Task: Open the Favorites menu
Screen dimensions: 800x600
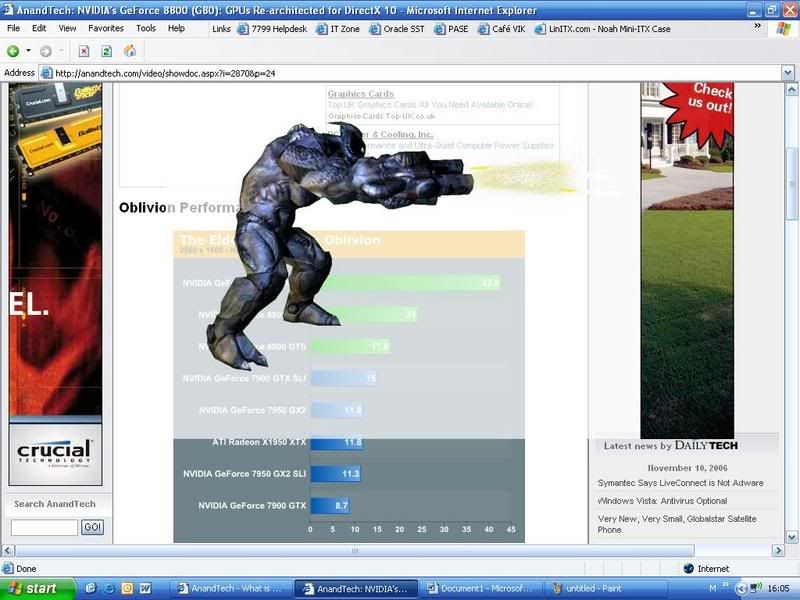Action: click(106, 29)
